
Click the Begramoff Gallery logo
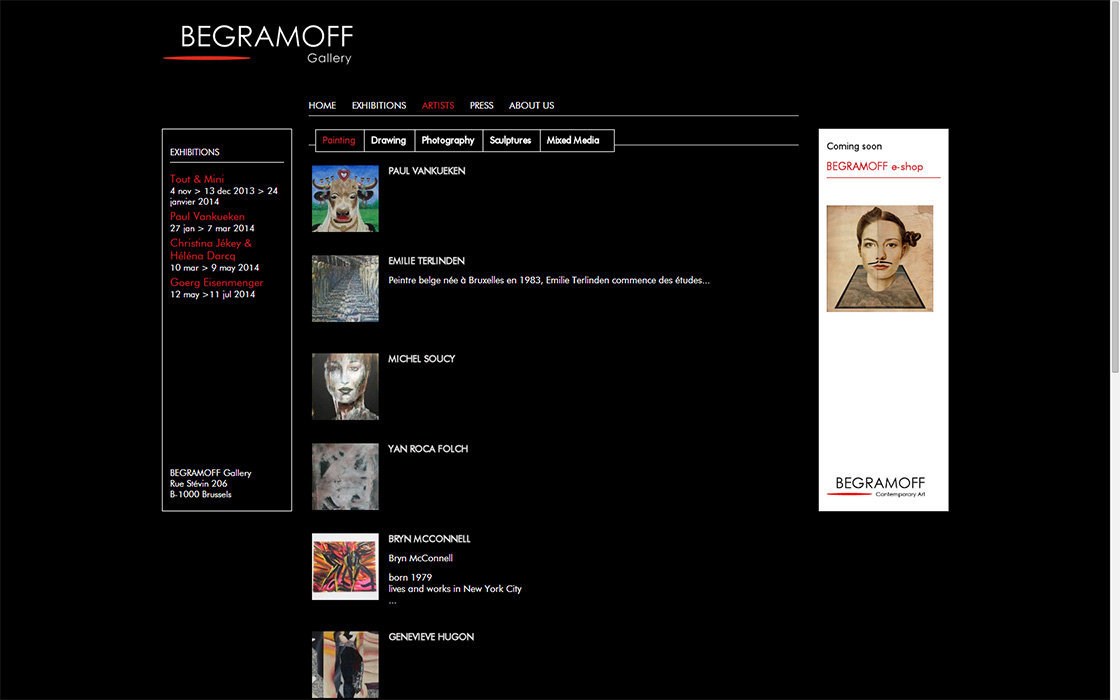coord(258,43)
